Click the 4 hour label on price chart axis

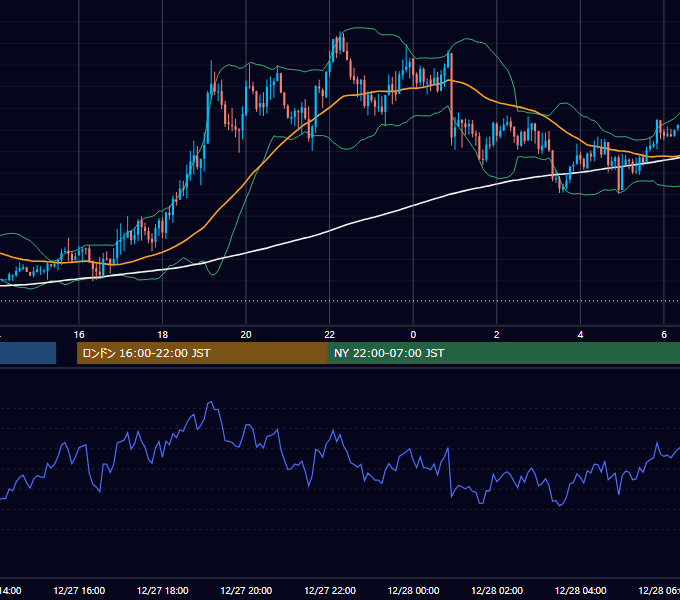coord(580,335)
